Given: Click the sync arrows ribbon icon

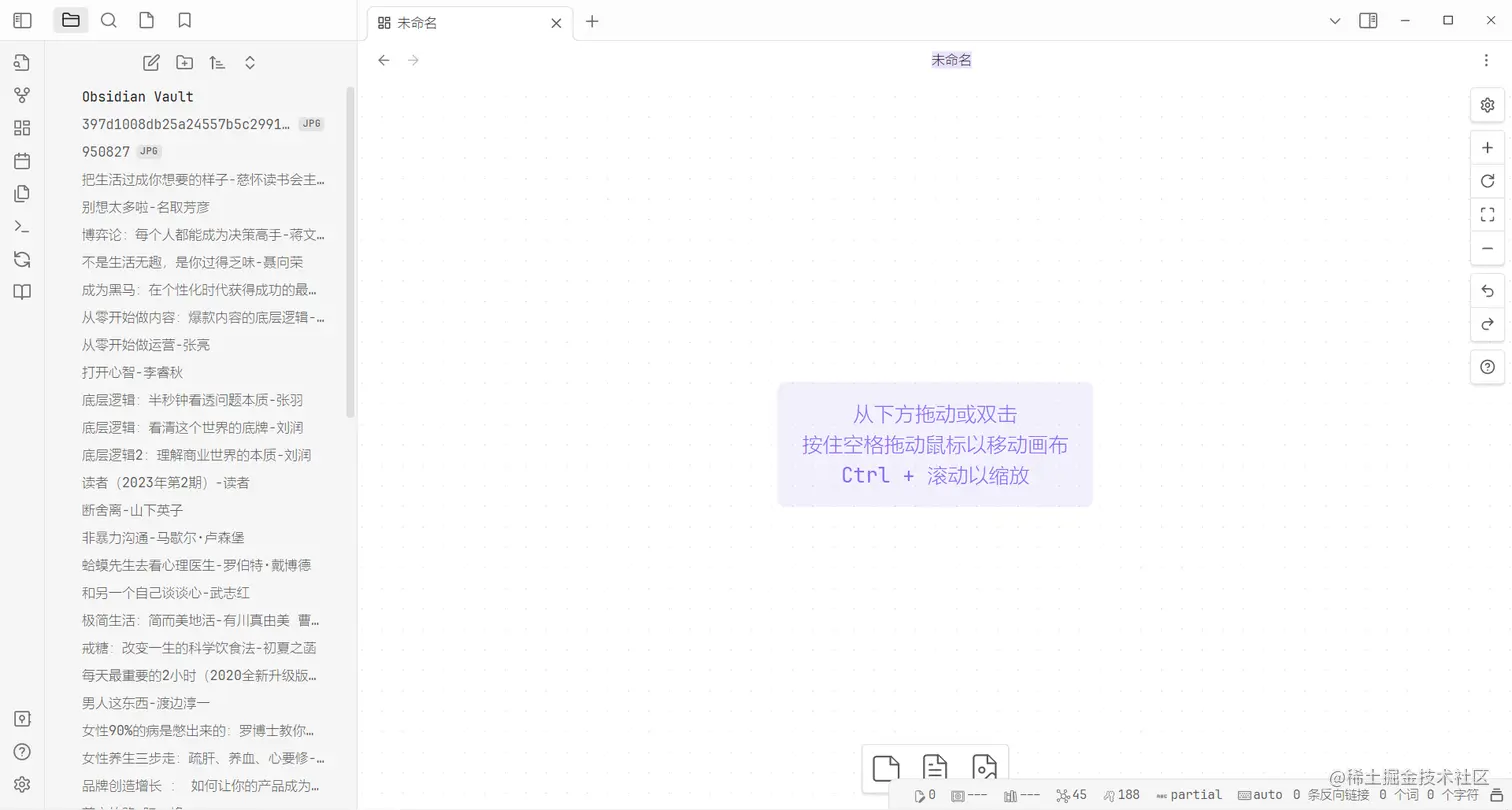Looking at the screenshot, I should [x=22, y=259].
